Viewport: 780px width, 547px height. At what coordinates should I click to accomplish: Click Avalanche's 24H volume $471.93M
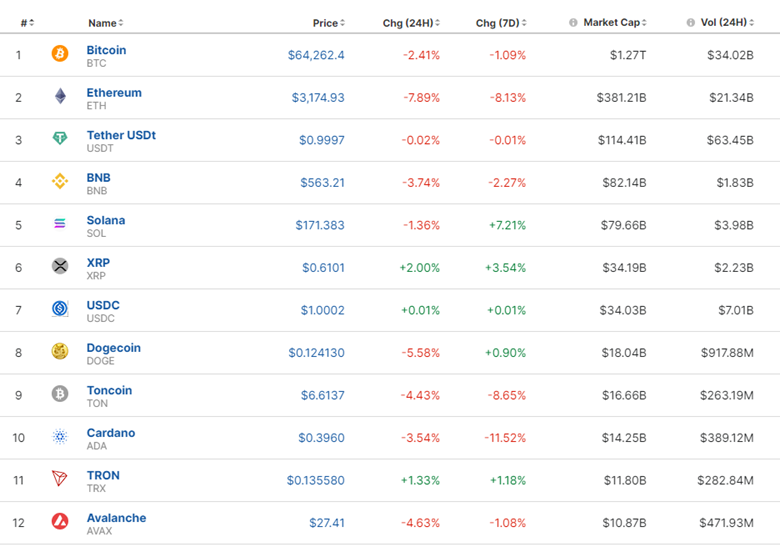pos(726,523)
